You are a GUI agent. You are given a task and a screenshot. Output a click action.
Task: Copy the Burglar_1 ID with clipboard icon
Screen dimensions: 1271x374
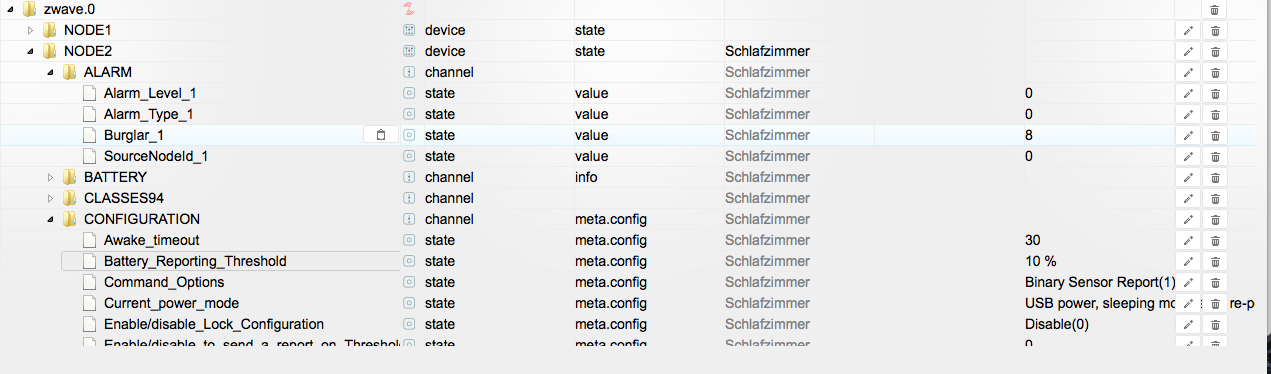point(381,135)
